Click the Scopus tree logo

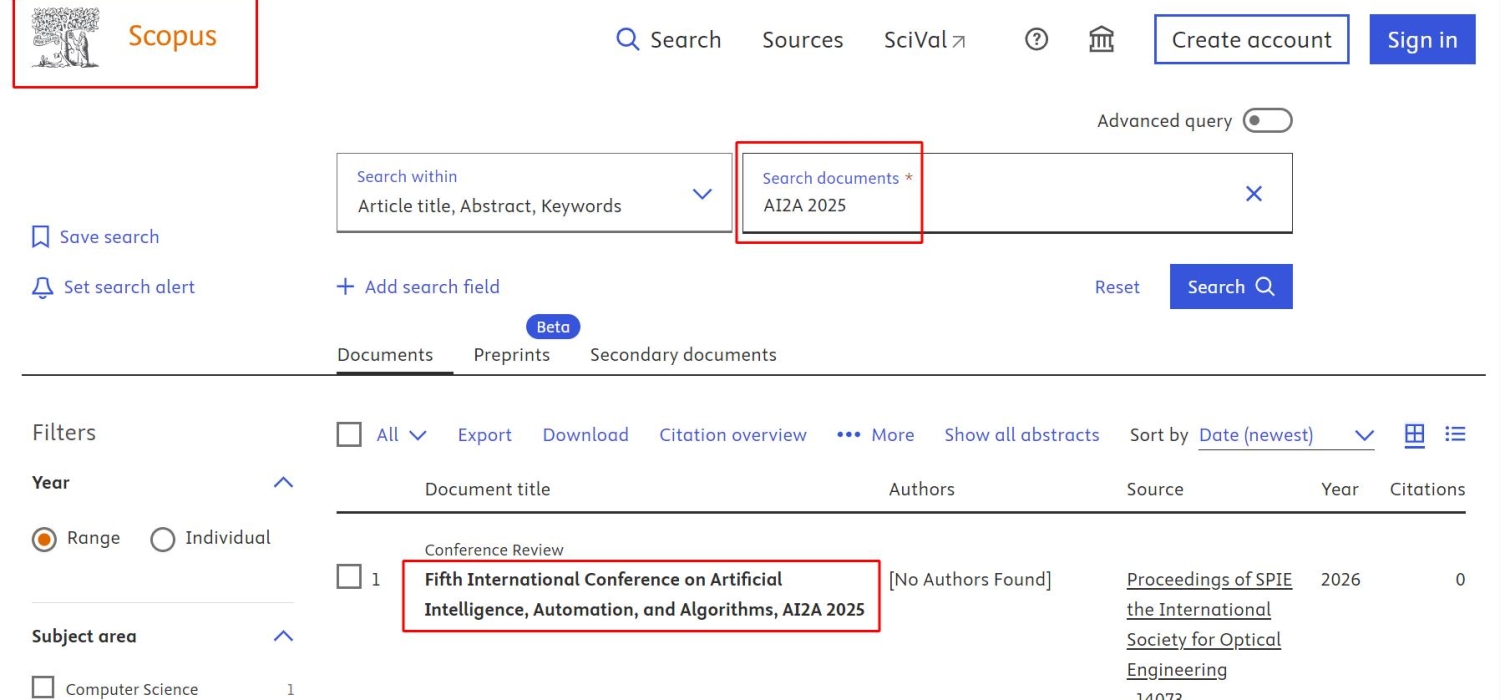[x=66, y=37]
